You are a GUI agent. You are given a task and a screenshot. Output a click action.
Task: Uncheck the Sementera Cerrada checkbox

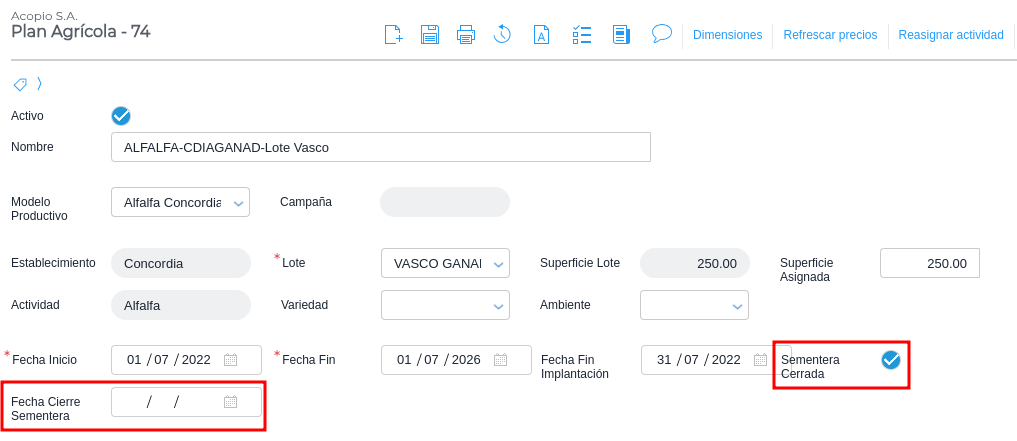click(x=891, y=360)
